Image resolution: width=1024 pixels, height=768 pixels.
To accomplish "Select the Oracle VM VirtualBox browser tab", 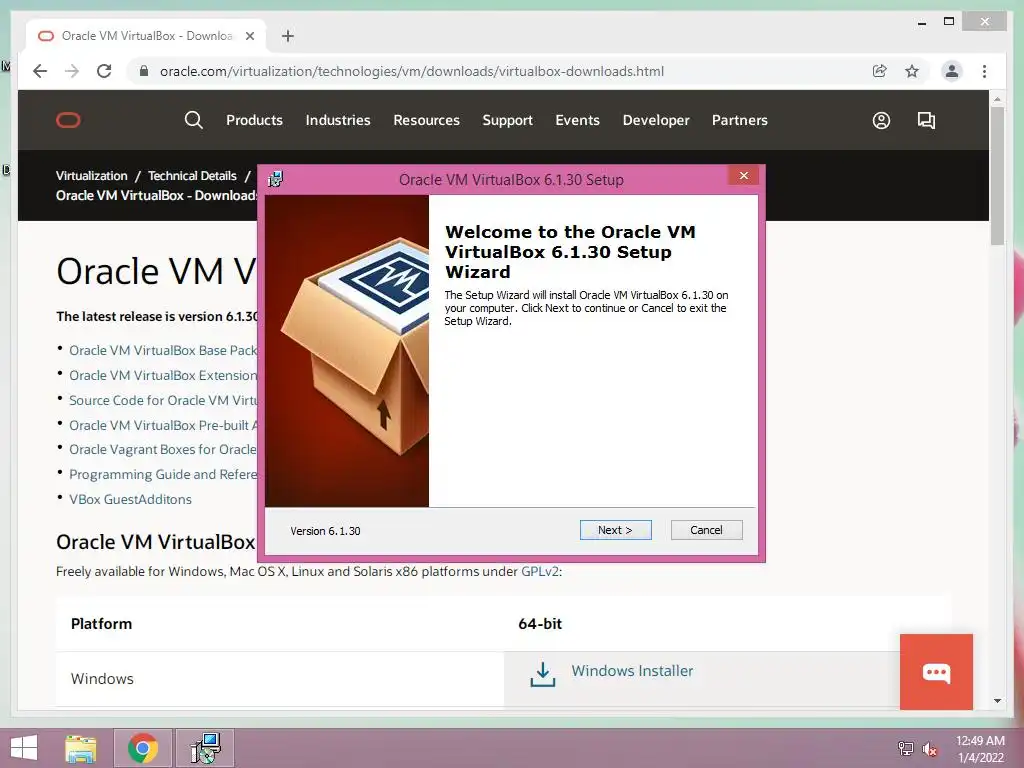I will click(146, 36).
